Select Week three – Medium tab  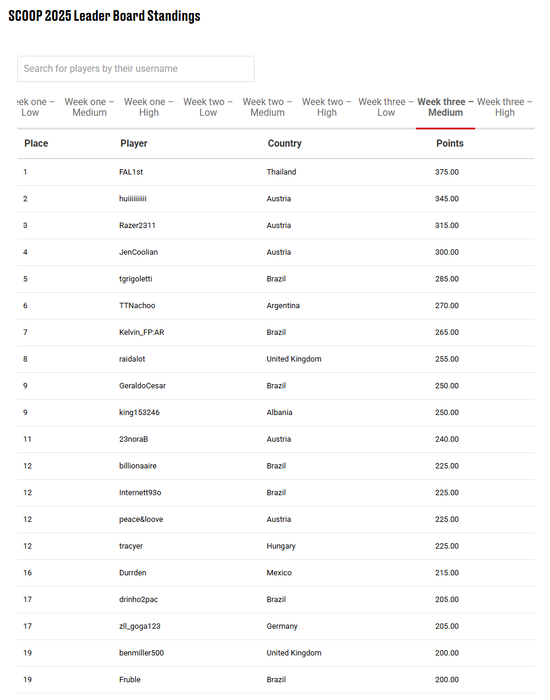[x=446, y=107]
